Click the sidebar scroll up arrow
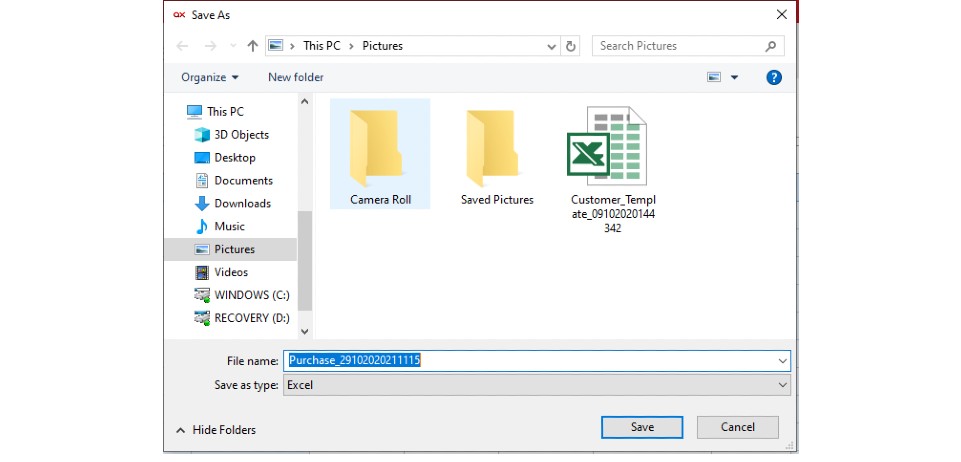Screen dimensions: 961x462 click(x=305, y=101)
